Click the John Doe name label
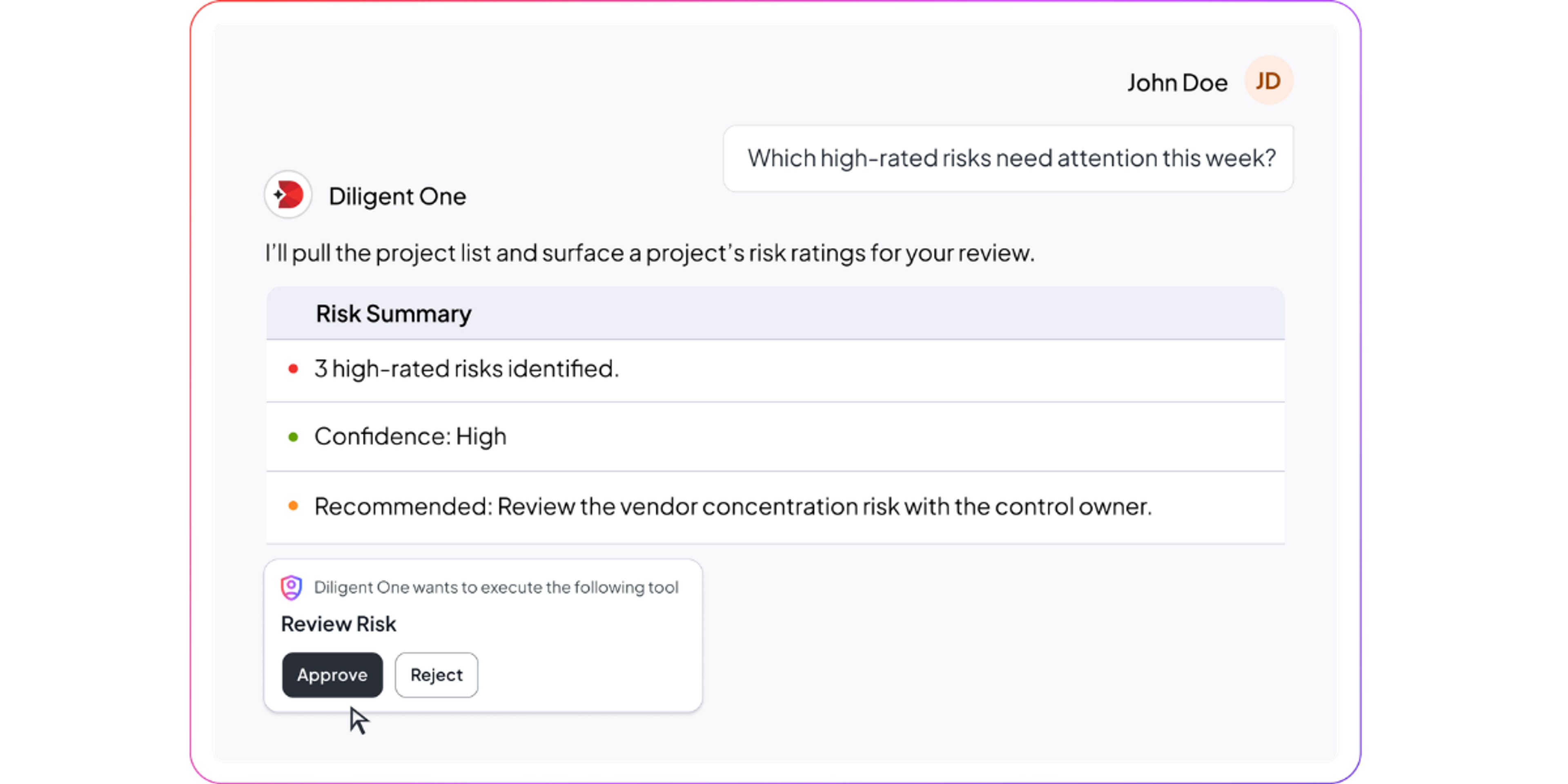Screen dimensions: 1568x784 point(1177,82)
